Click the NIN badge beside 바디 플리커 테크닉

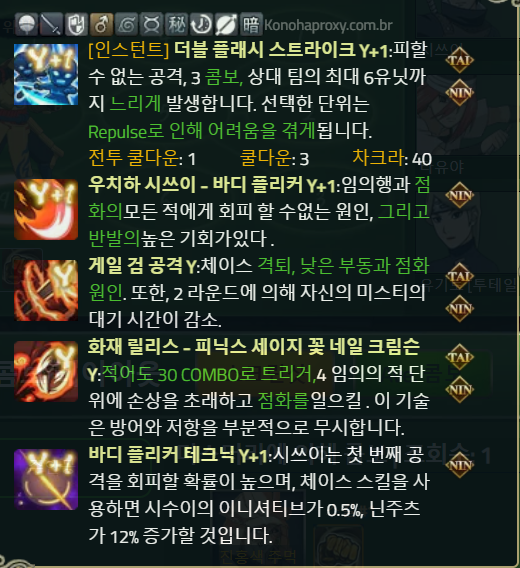point(459,465)
